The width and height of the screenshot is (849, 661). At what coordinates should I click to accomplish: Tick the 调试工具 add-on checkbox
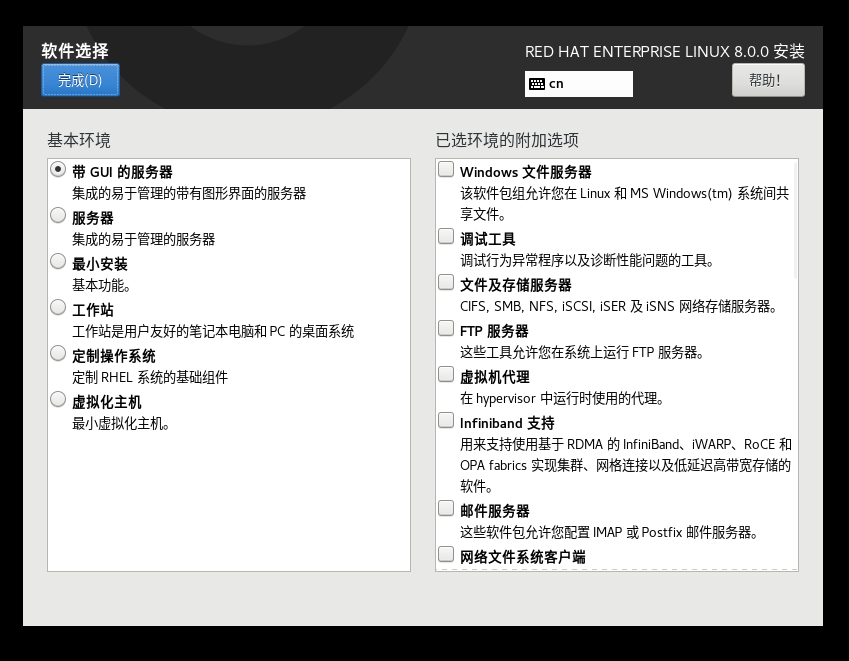tap(446, 237)
